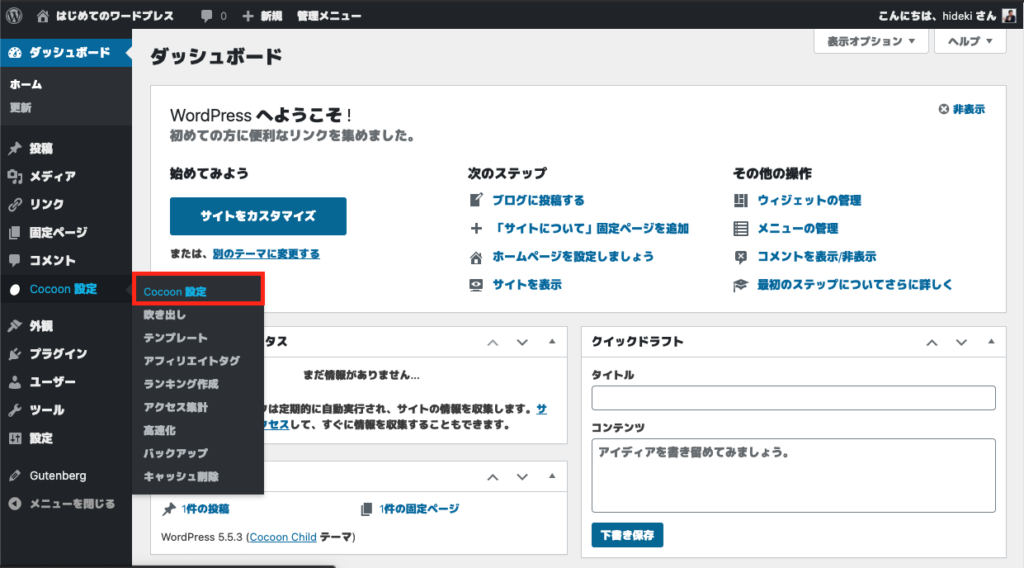Open 管理メニュー in the admin bar

pyautogui.click(x=328, y=16)
